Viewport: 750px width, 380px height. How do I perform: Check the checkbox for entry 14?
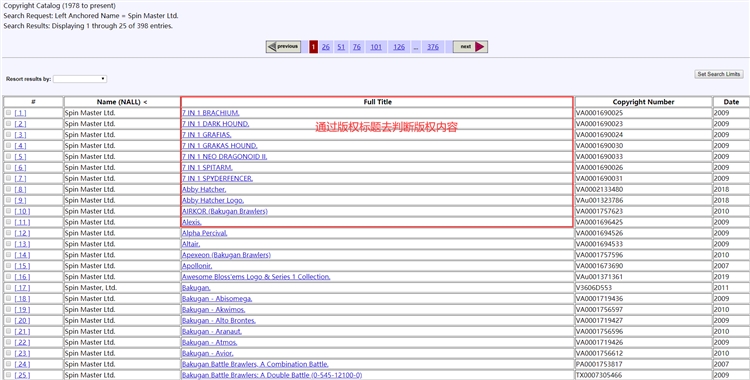[8, 255]
